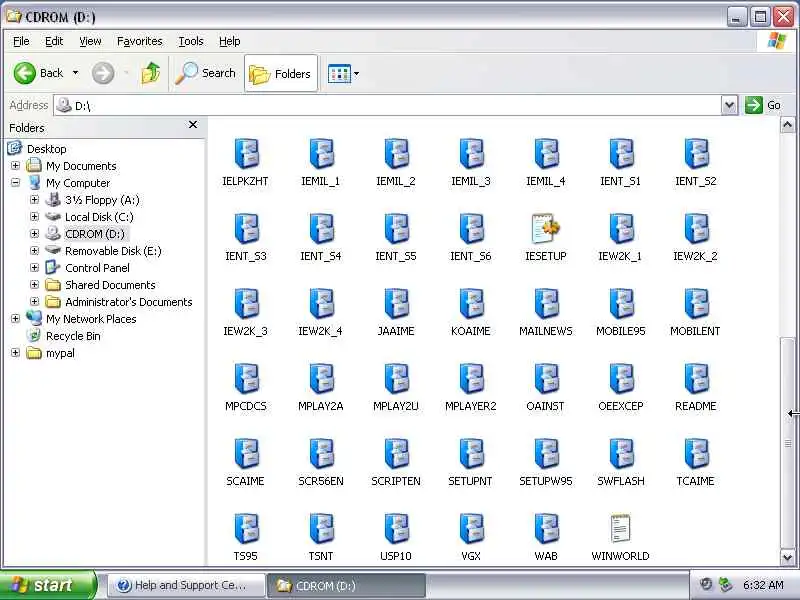Expand the Control Panel node
800x600 pixels.
tap(34, 268)
